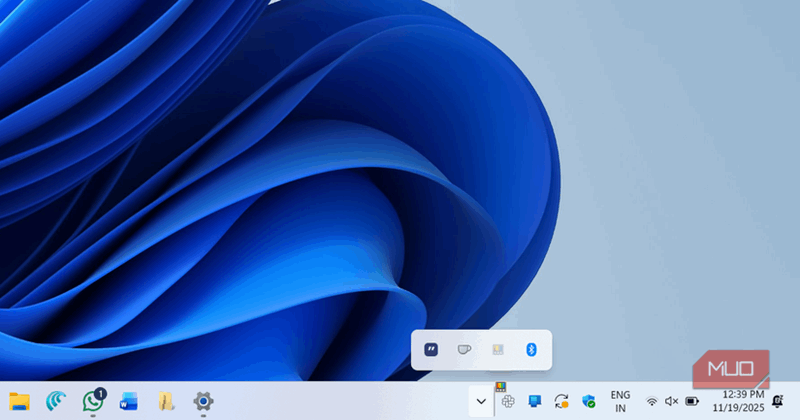800x420 pixels.
Task: Open calendar from the 12:39 PM clock
Action: coord(740,401)
